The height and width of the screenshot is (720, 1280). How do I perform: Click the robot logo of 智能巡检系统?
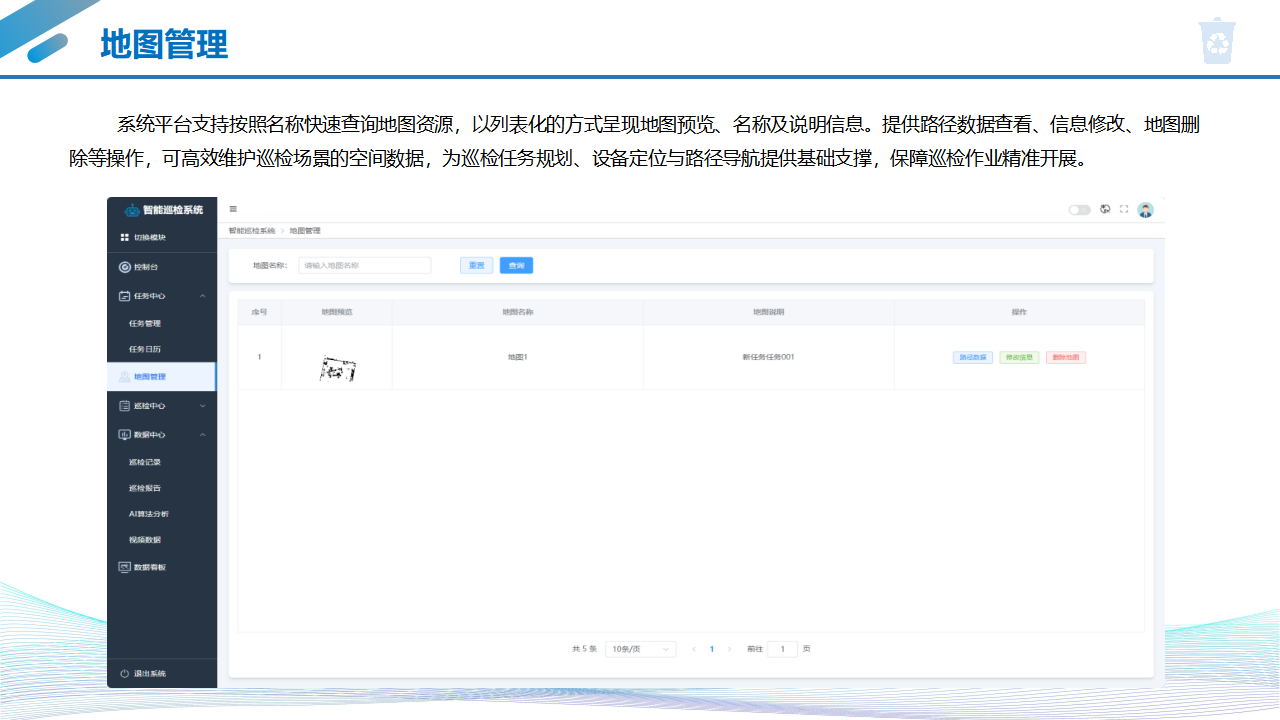tap(132, 210)
